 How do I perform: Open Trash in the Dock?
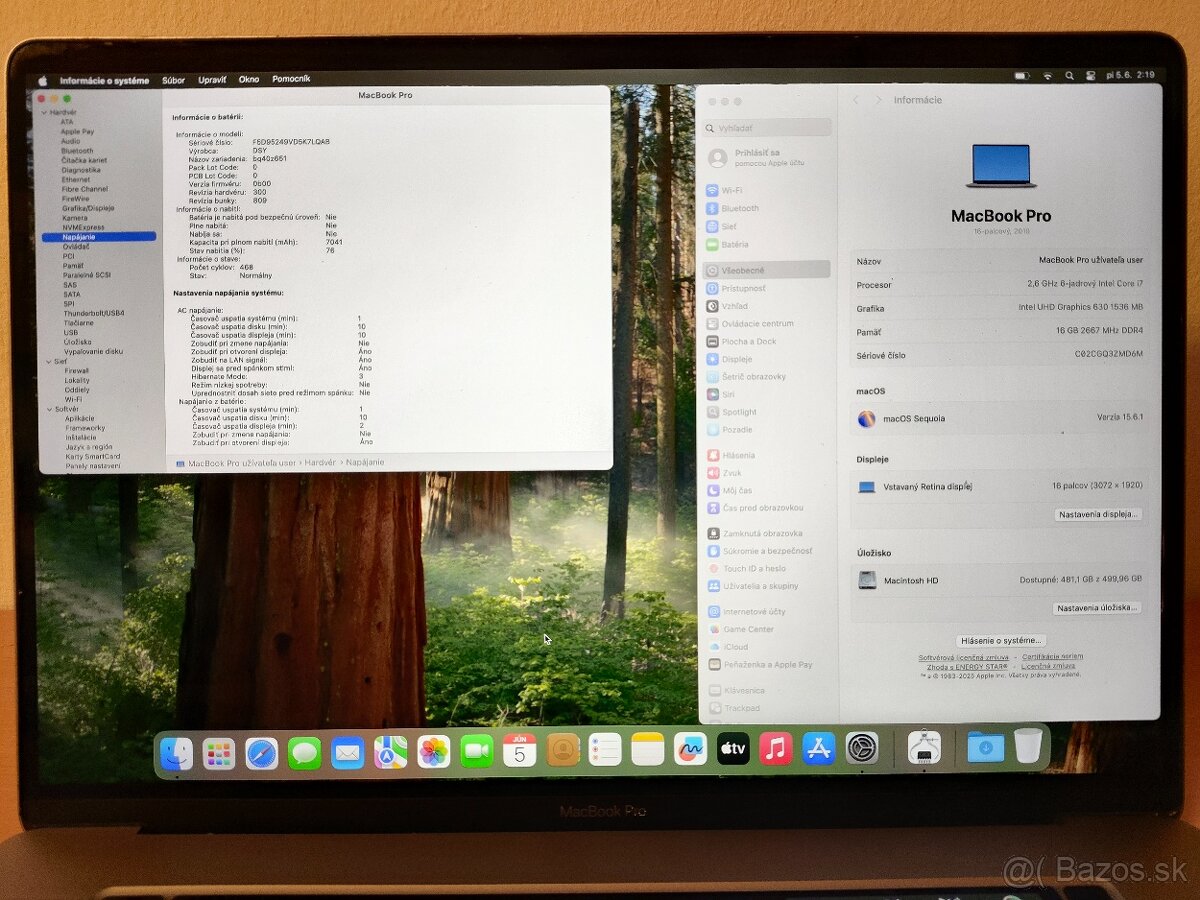point(1028,745)
